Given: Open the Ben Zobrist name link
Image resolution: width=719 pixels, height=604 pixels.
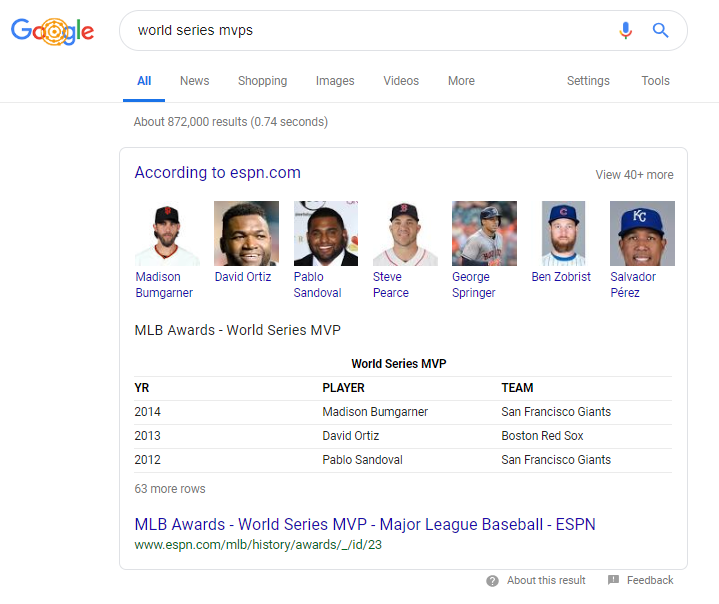Looking at the screenshot, I should [x=561, y=277].
